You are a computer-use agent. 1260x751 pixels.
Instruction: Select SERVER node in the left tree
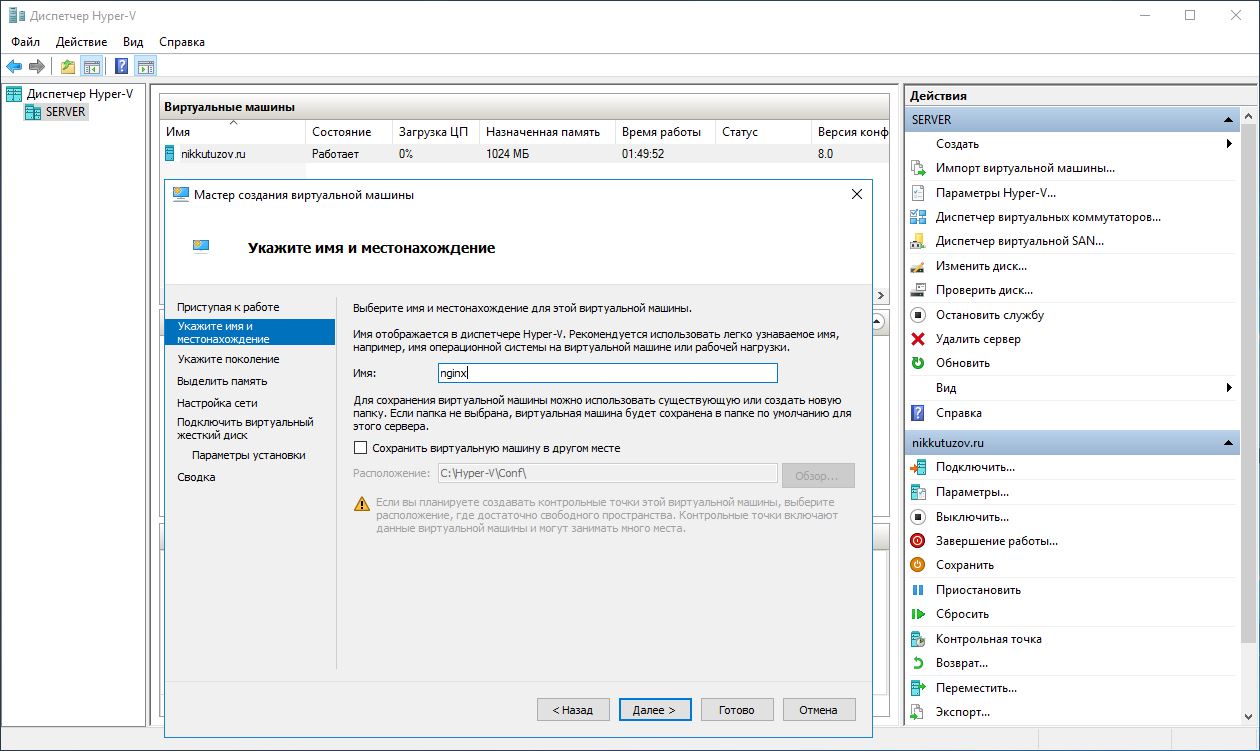tap(66, 112)
